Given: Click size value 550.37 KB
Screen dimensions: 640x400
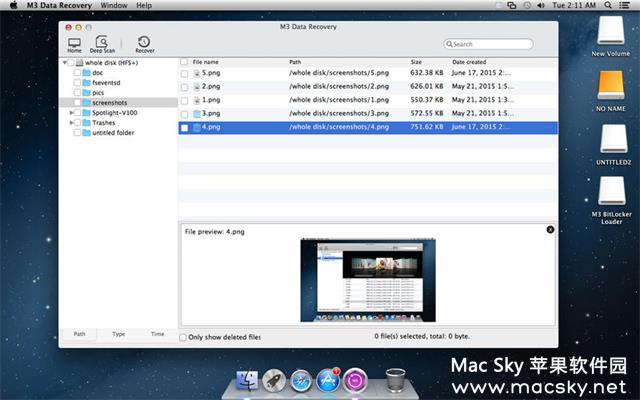Looking at the screenshot, I should point(427,100).
